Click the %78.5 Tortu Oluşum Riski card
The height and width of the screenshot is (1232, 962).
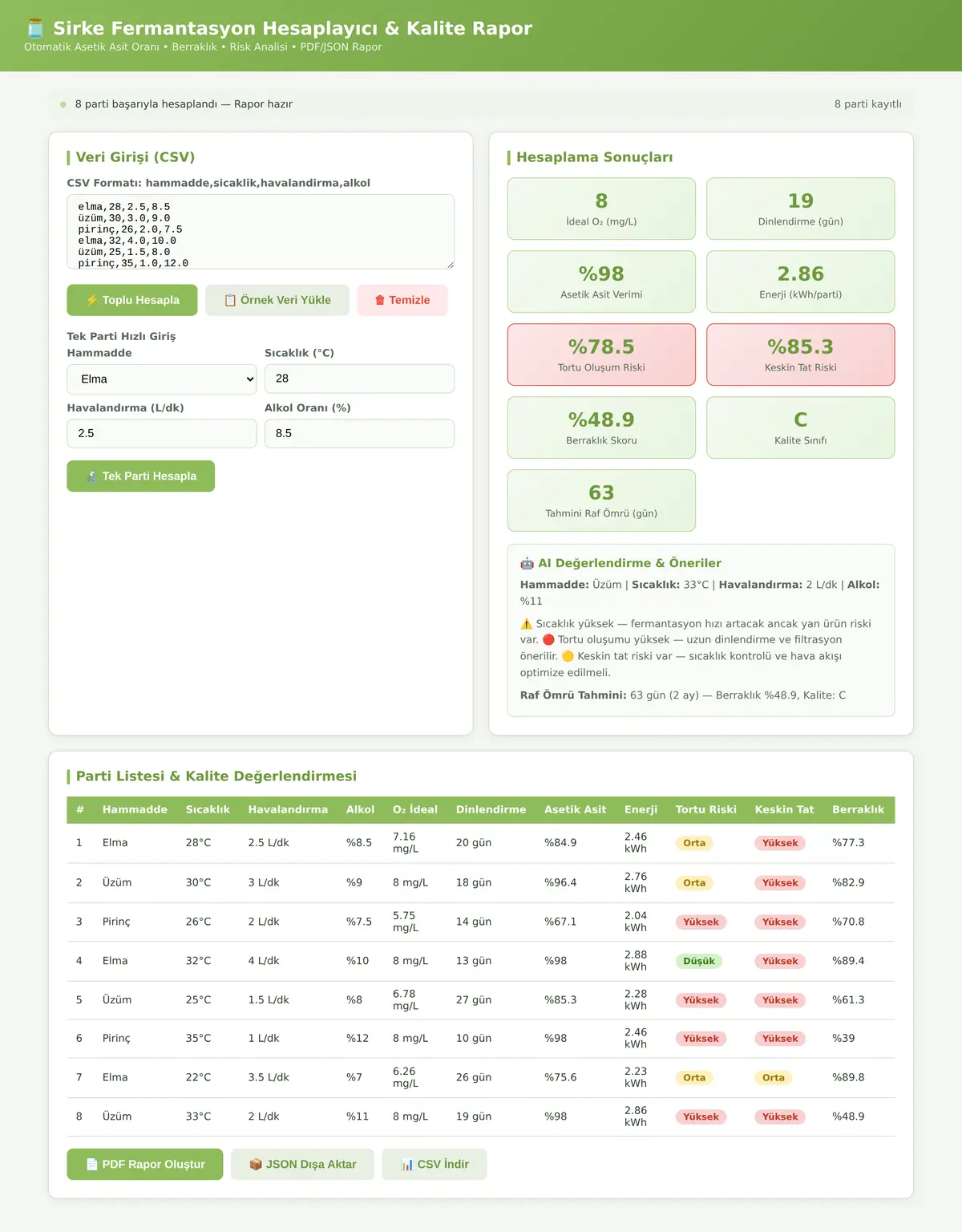601,355
